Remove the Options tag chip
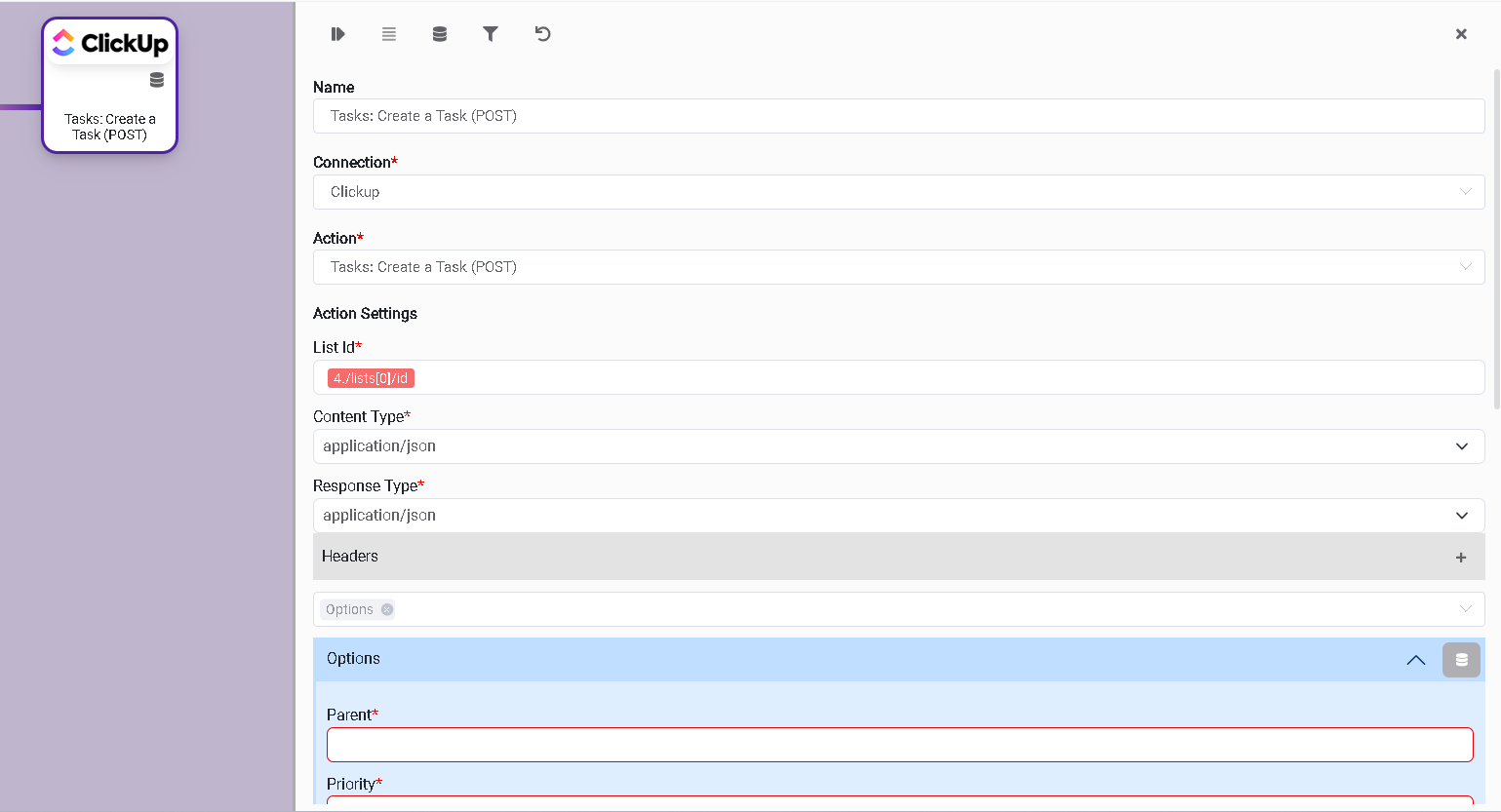Viewport: 1501px width, 812px height. (x=387, y=609)
